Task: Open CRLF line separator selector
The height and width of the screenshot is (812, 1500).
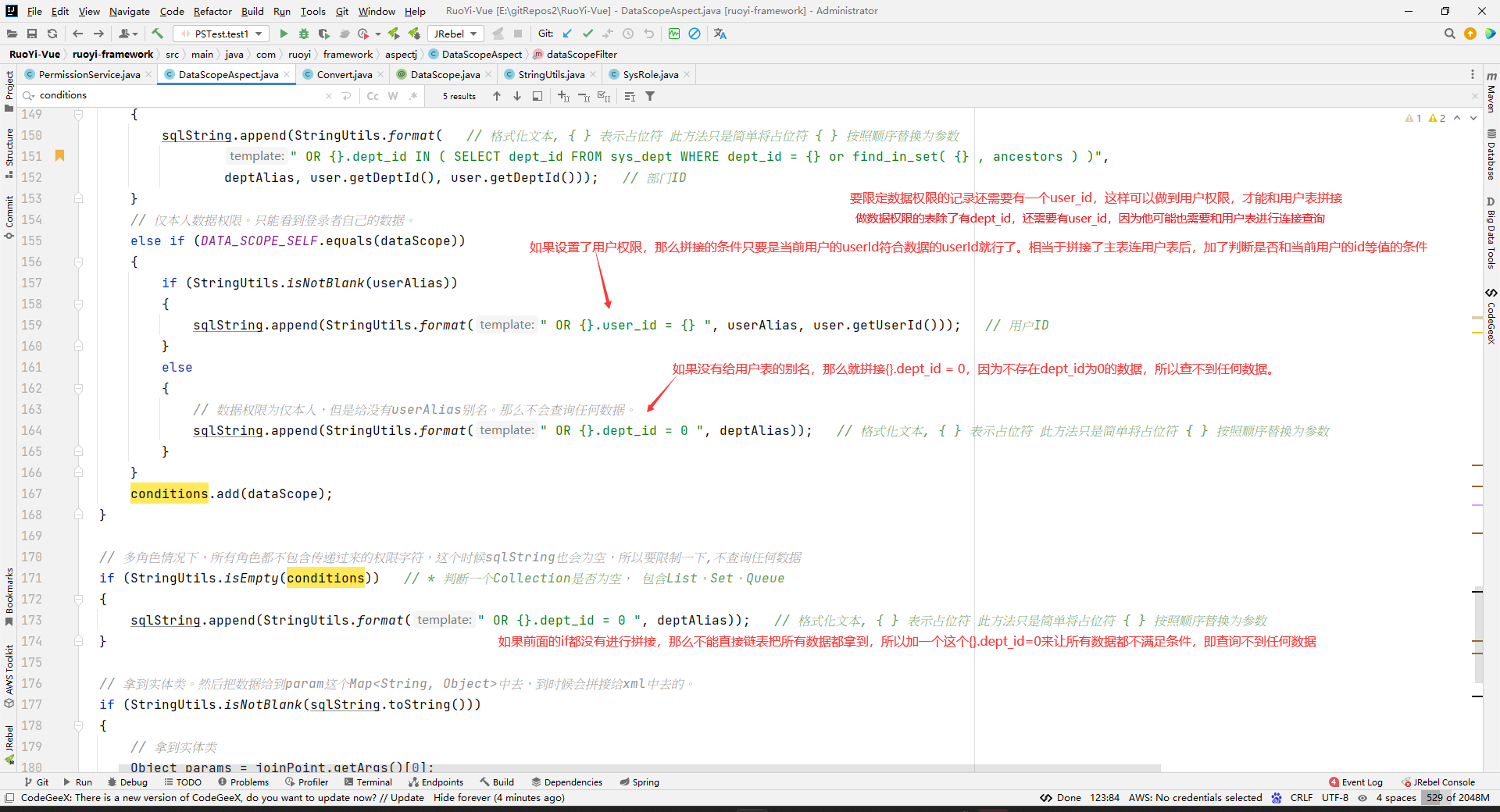Action: point(1302,798)
